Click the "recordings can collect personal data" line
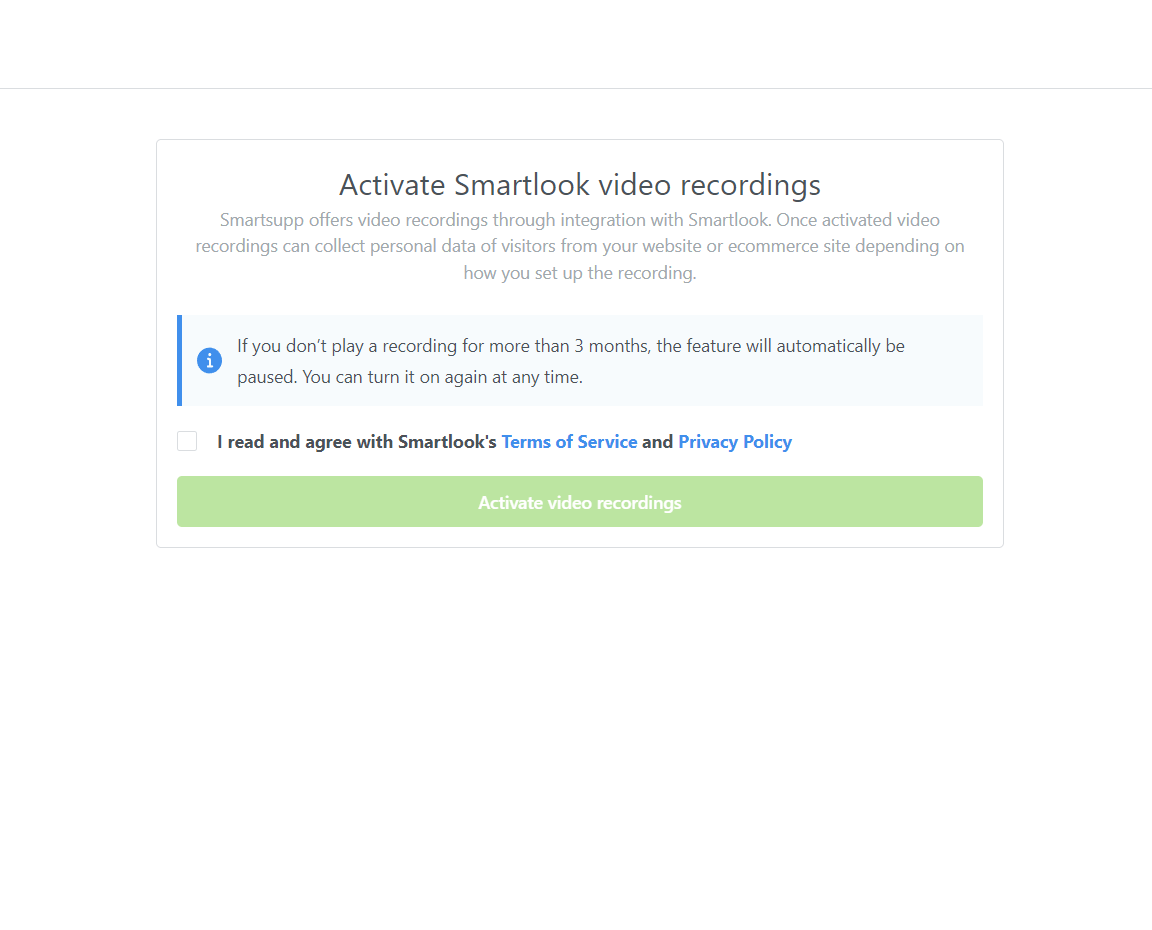The image size is (1152, 930). click(579, 246)
